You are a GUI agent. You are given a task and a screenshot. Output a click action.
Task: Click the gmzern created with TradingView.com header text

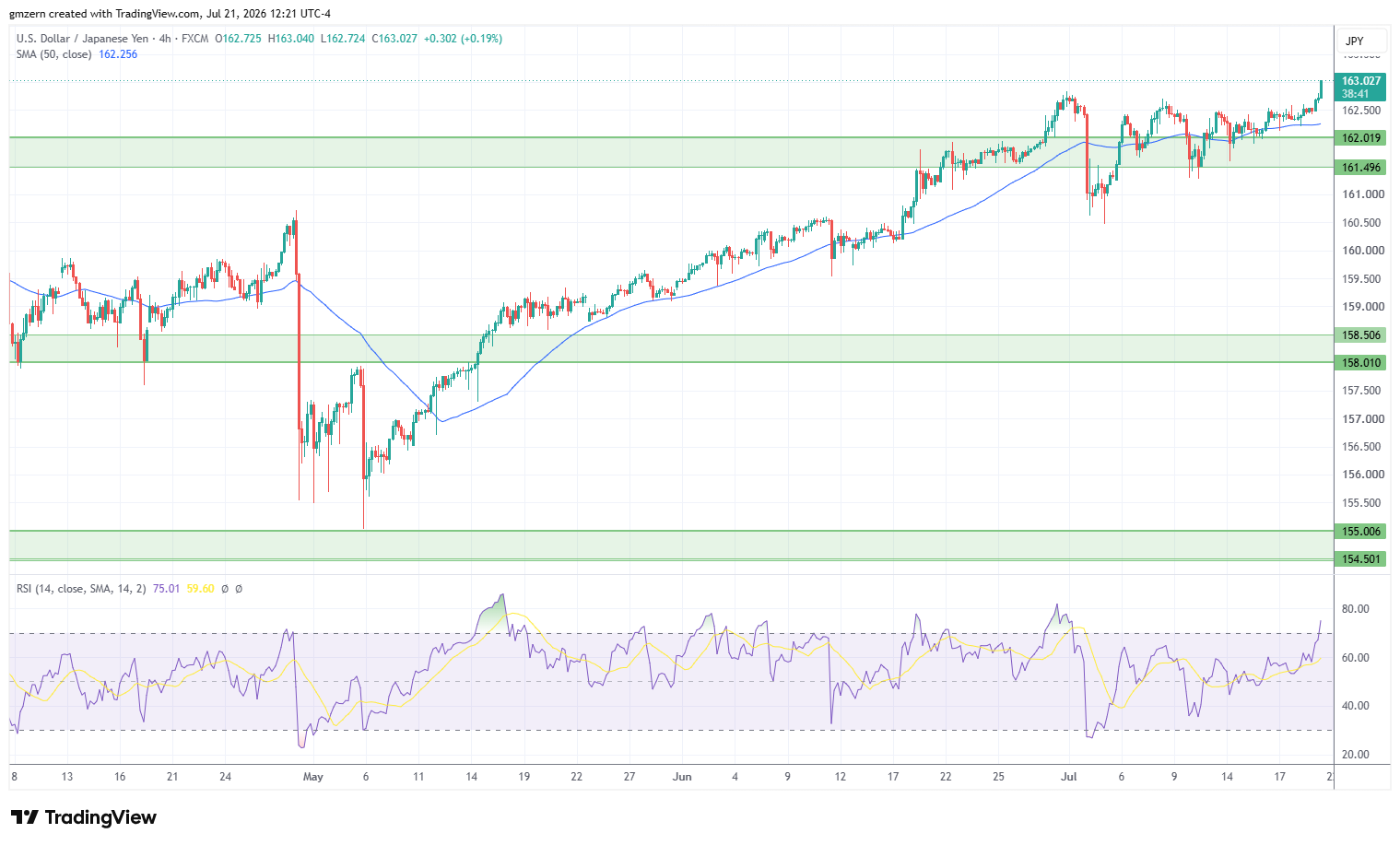pyautogui.click(x=170, y=14)
